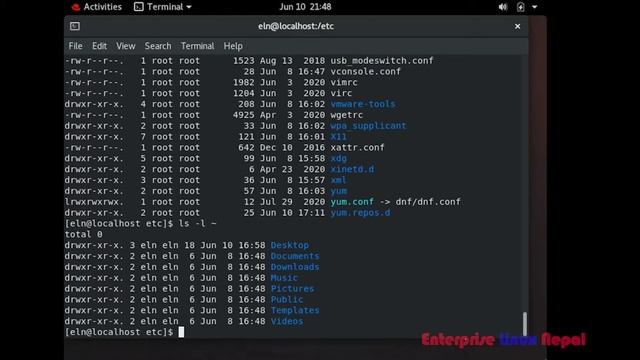The image size is (640, 360).
Task: Click the terminal cursor at last prompt
Action: (x=181, y=332)
